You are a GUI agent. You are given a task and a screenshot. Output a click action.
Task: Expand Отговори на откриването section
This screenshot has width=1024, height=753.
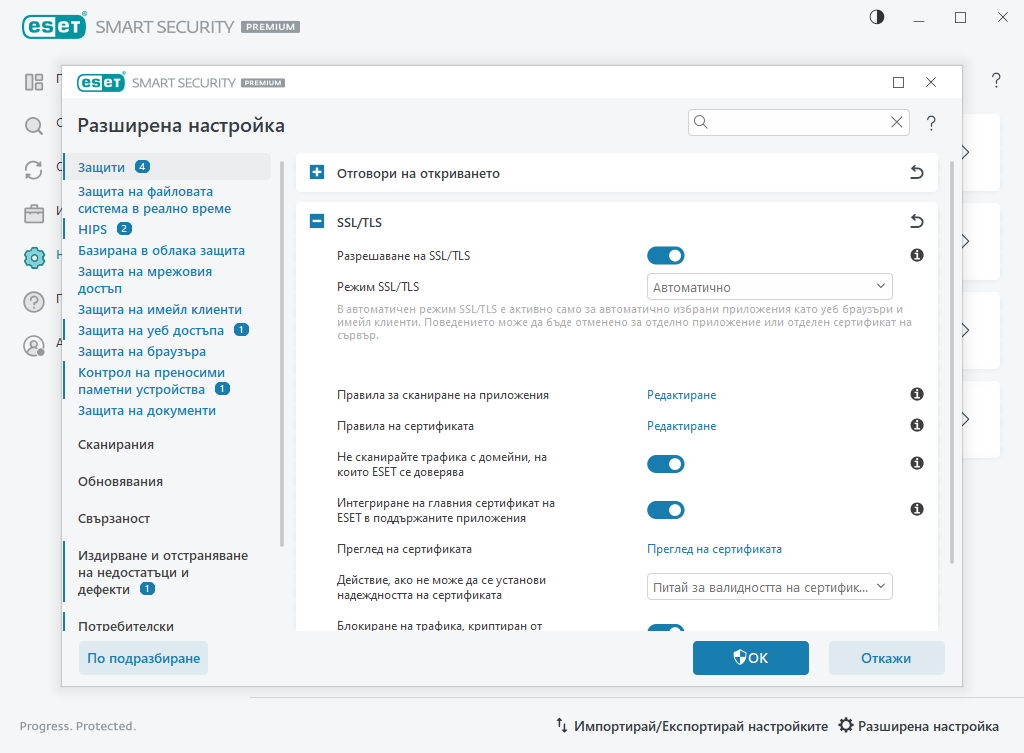[317, 172]
